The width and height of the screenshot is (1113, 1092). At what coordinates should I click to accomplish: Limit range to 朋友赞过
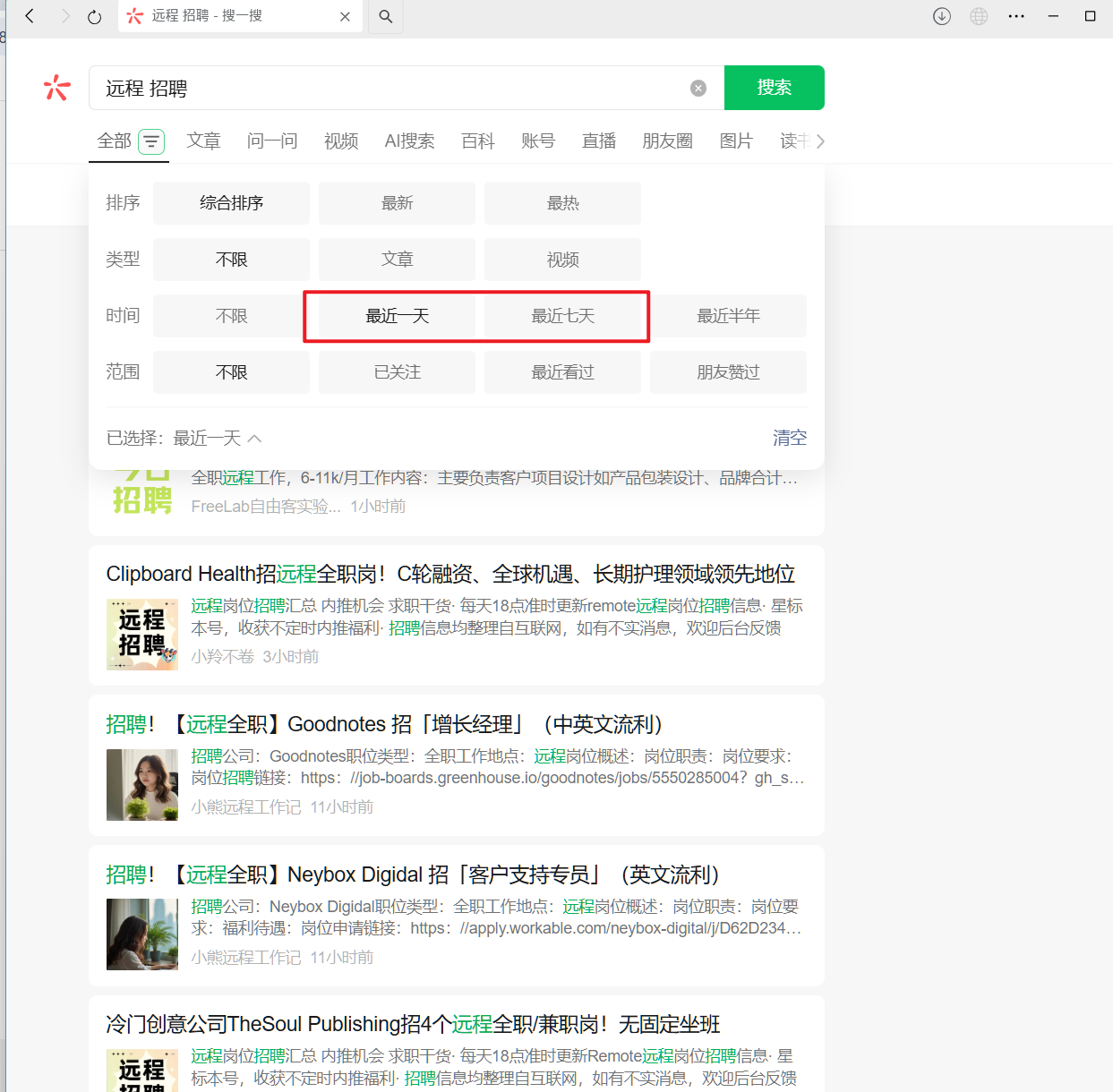pyautogui.click(x=728, y=372)
